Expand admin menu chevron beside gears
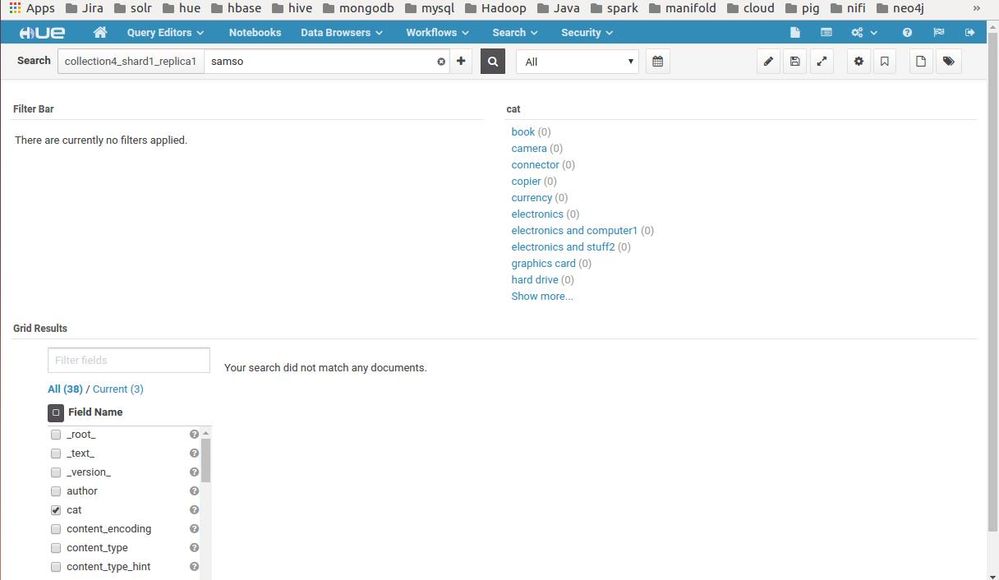 pyautogui.click(x=873, y=33)
